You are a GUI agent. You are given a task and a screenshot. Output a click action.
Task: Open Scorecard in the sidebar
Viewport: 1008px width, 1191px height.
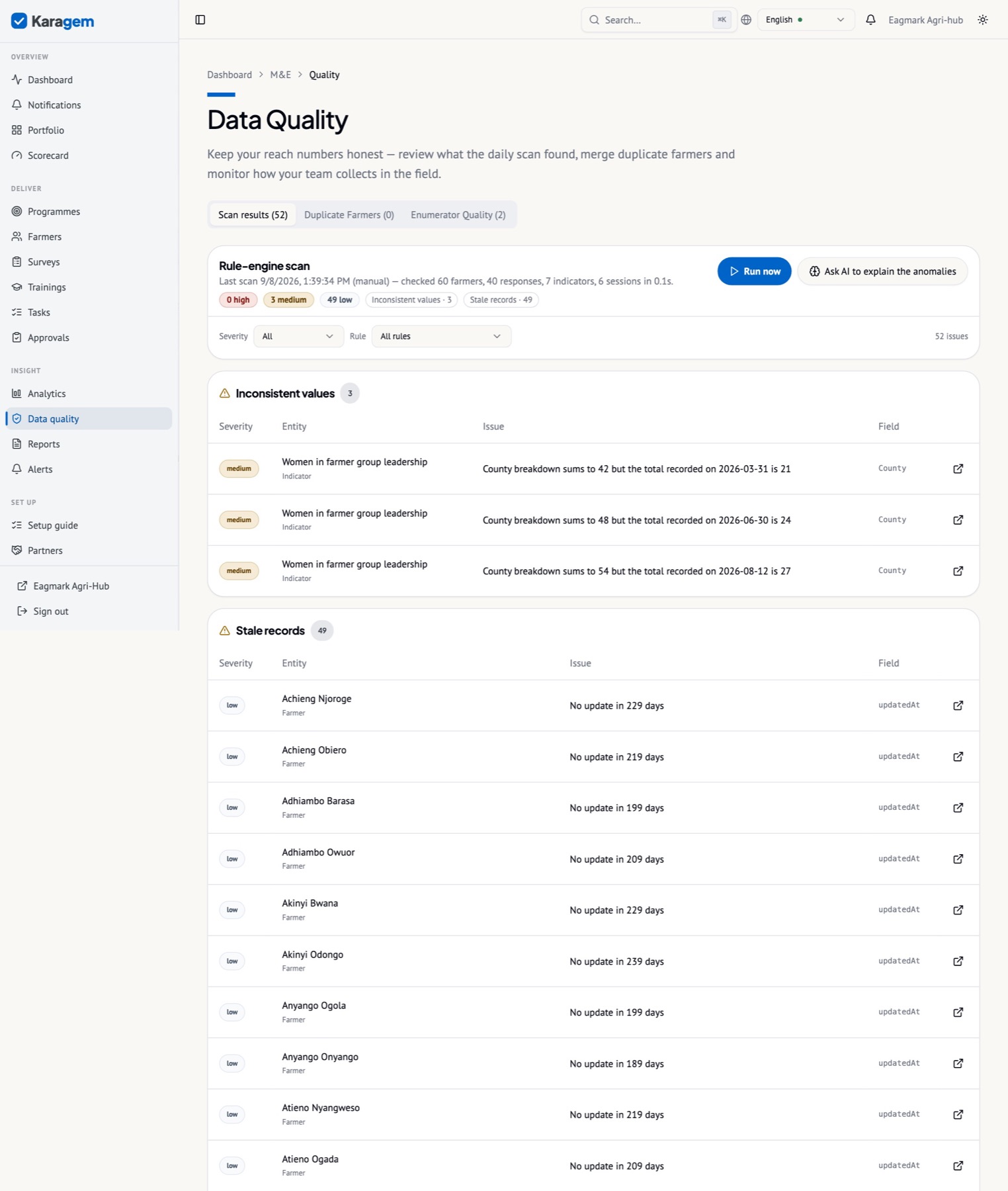[89, 155]
